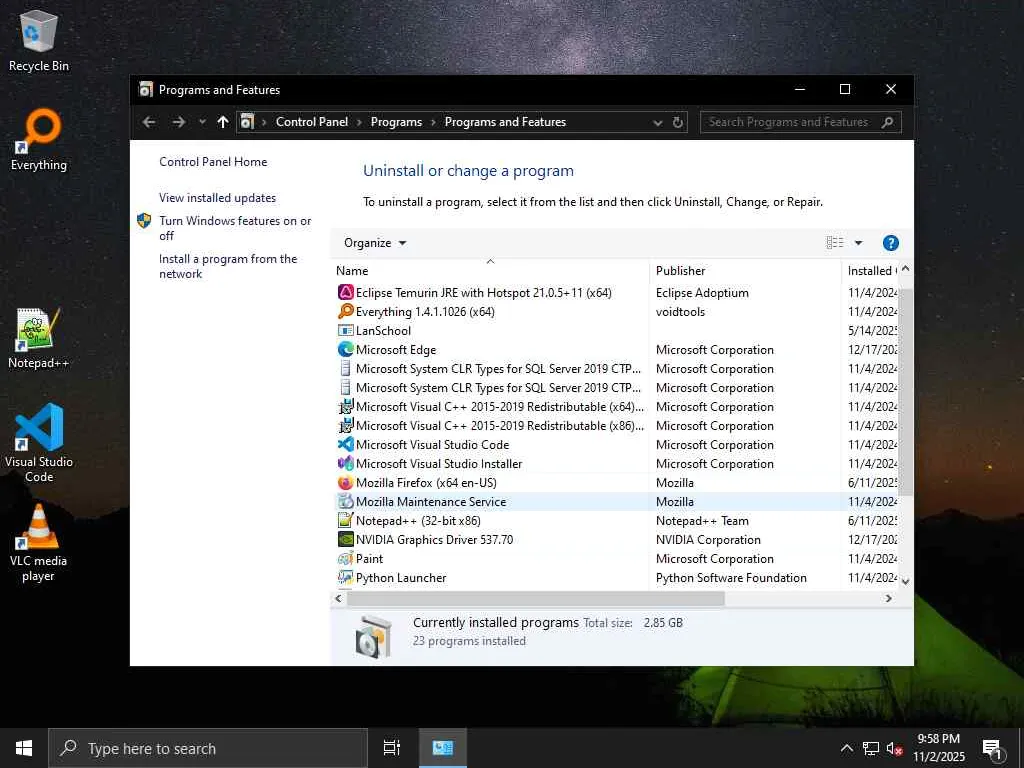Viewport: 1024px width, 768px height.
Task: Open the notifications Action Center
Action: click(x=993, y=748)
